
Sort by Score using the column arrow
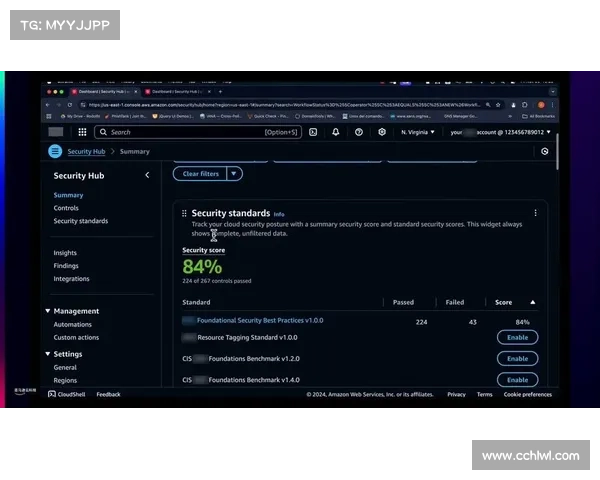(533, 302)
